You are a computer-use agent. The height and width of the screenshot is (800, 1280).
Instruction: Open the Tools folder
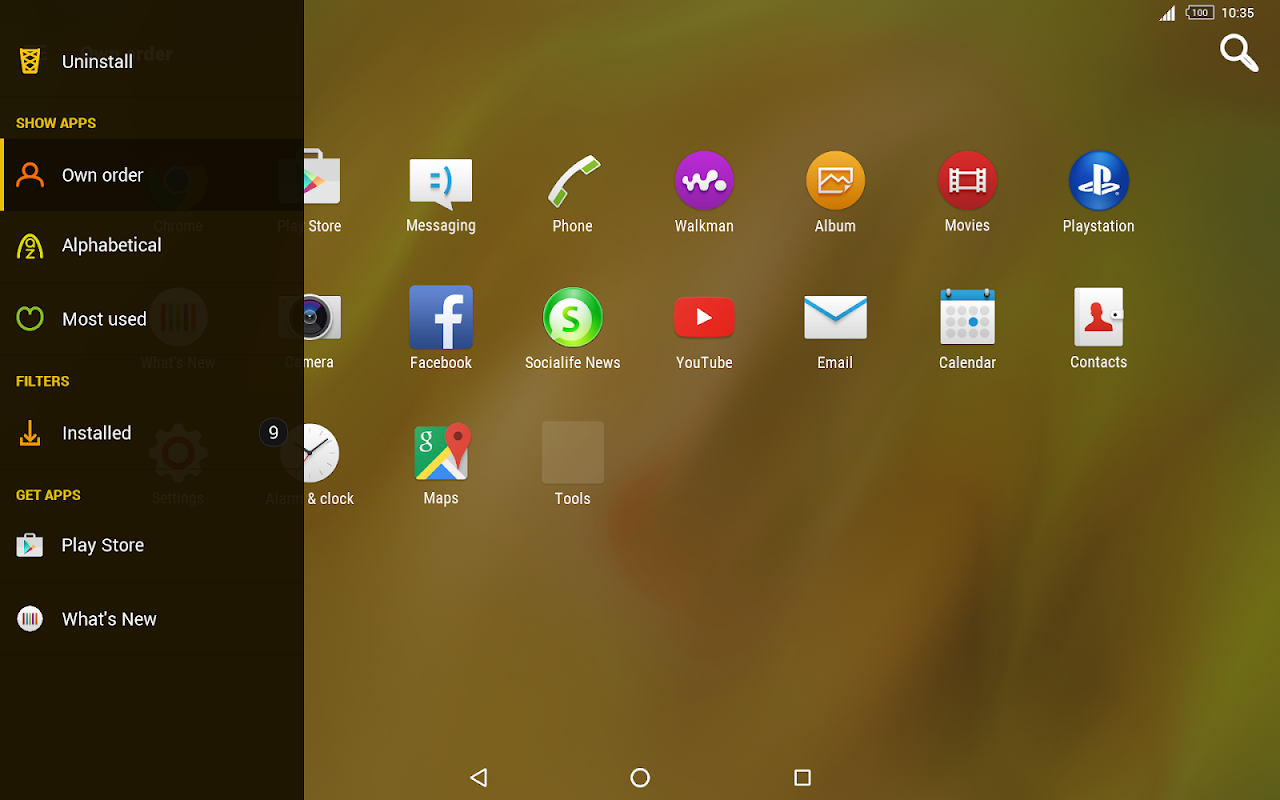pos(573,465)
